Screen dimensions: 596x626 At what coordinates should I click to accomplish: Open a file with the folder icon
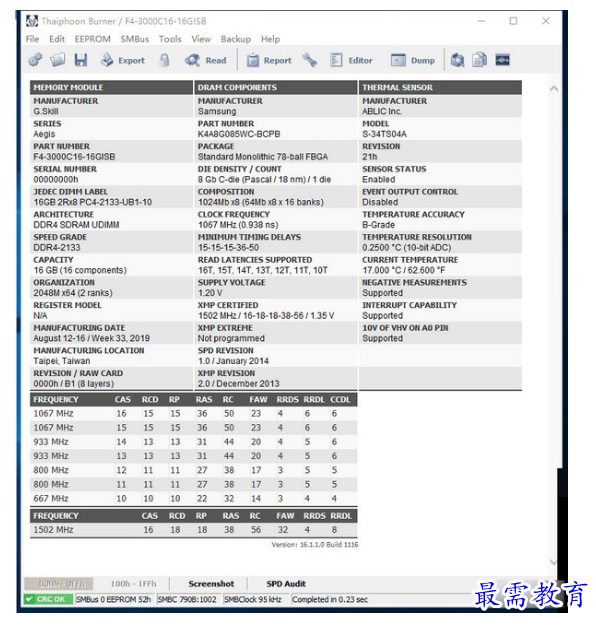(57, 60)
